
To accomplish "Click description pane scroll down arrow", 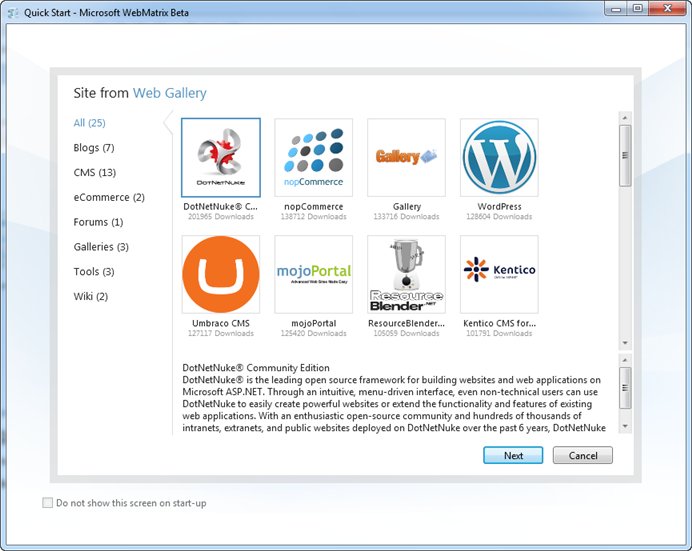I will (x=625, y=426).
